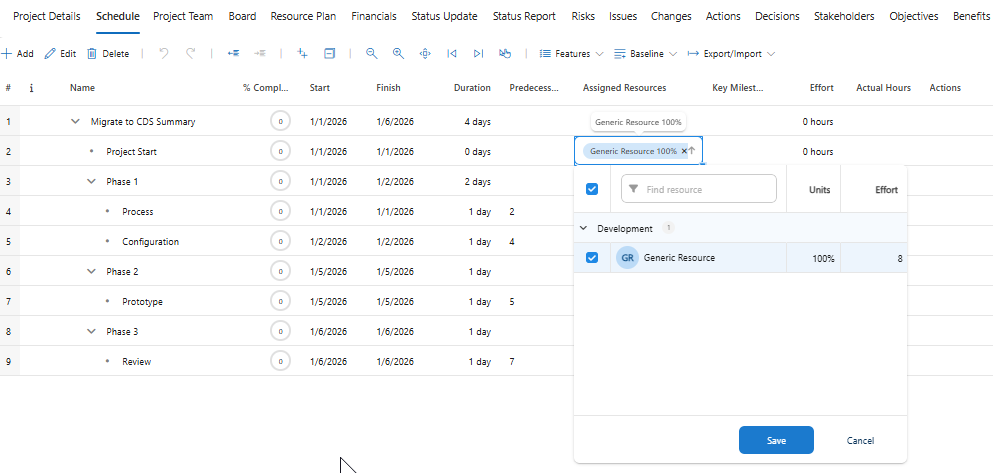
Task: Zoom out the schedule view
Action: (x=372, y=54)
